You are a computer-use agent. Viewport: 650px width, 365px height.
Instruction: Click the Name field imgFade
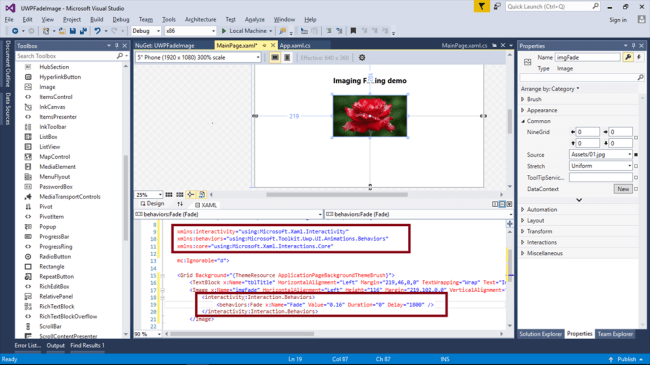tap(588, 57)
